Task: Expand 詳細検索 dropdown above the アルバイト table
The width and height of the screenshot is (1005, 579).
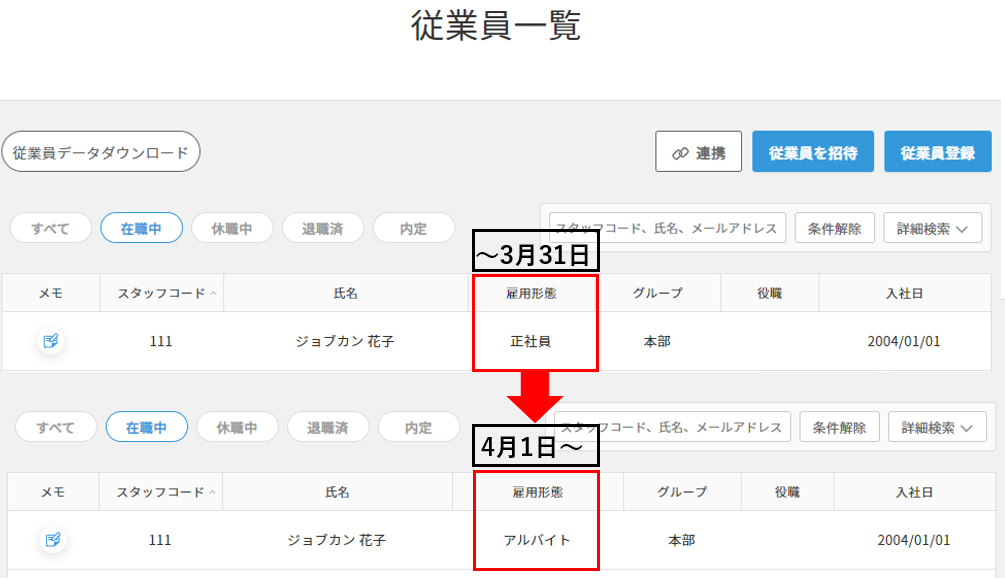Action: (937, 427)
